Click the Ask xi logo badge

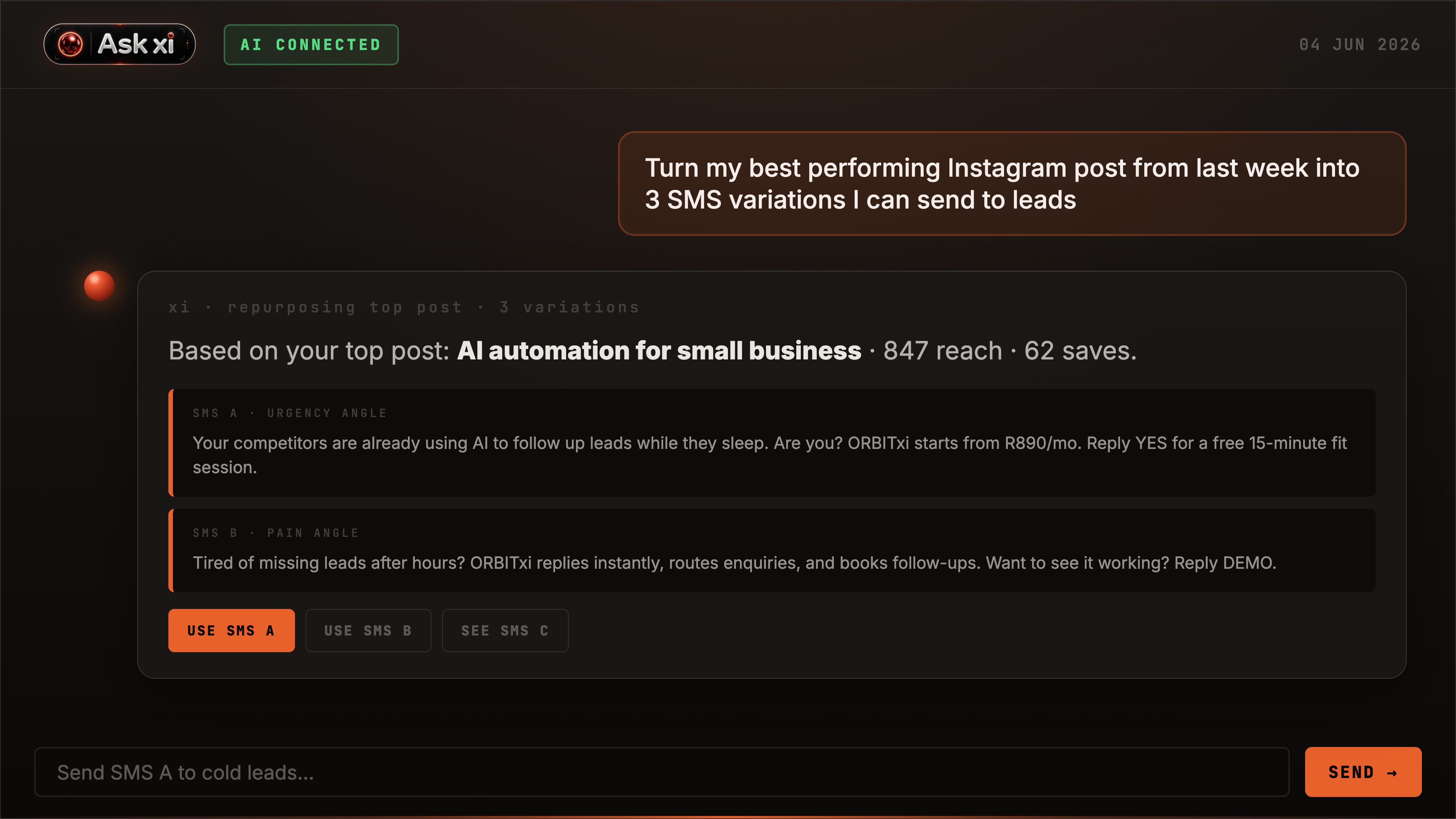(x=119, y=44)
